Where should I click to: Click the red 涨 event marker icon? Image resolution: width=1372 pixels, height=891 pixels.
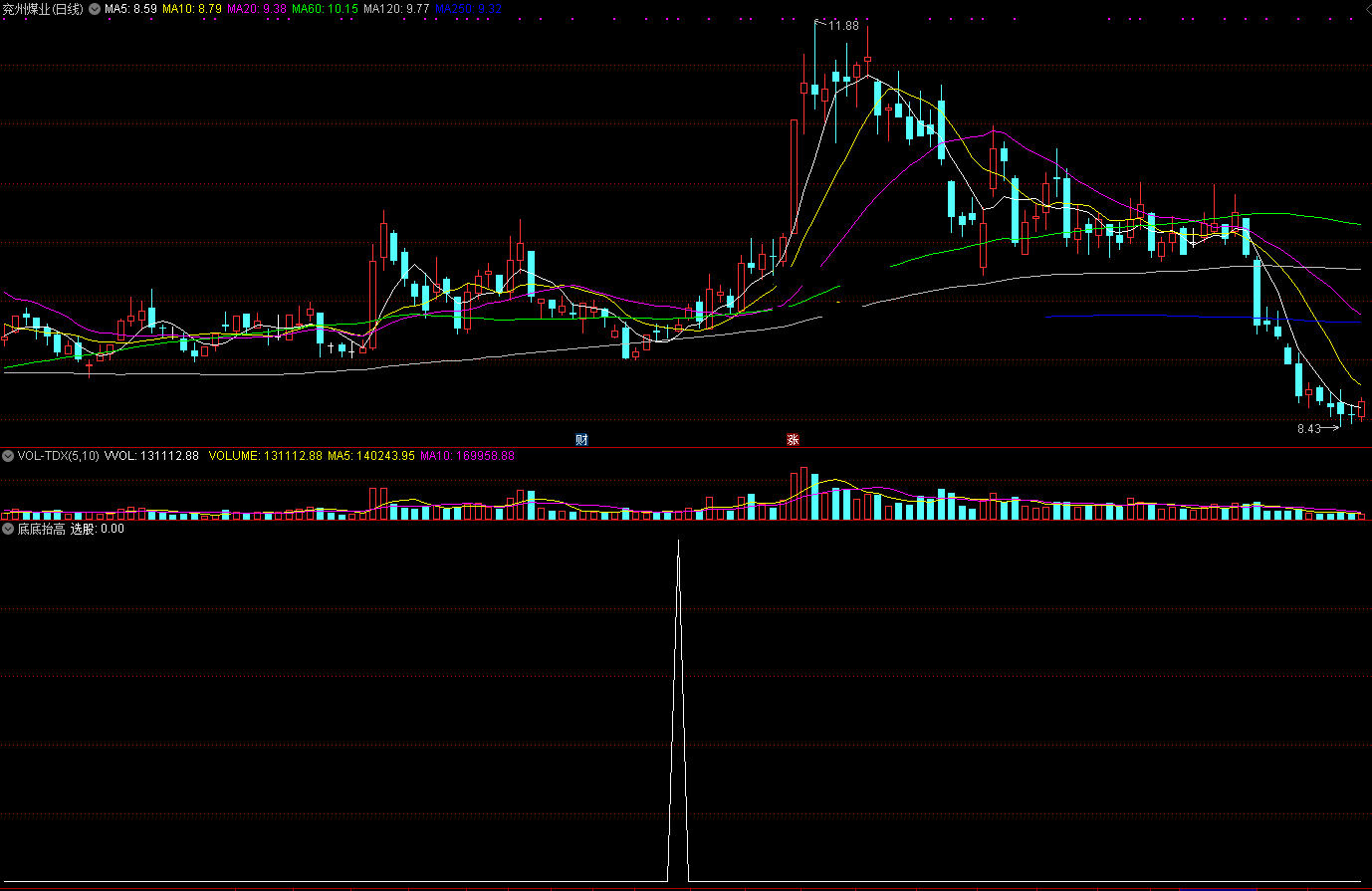794,440
